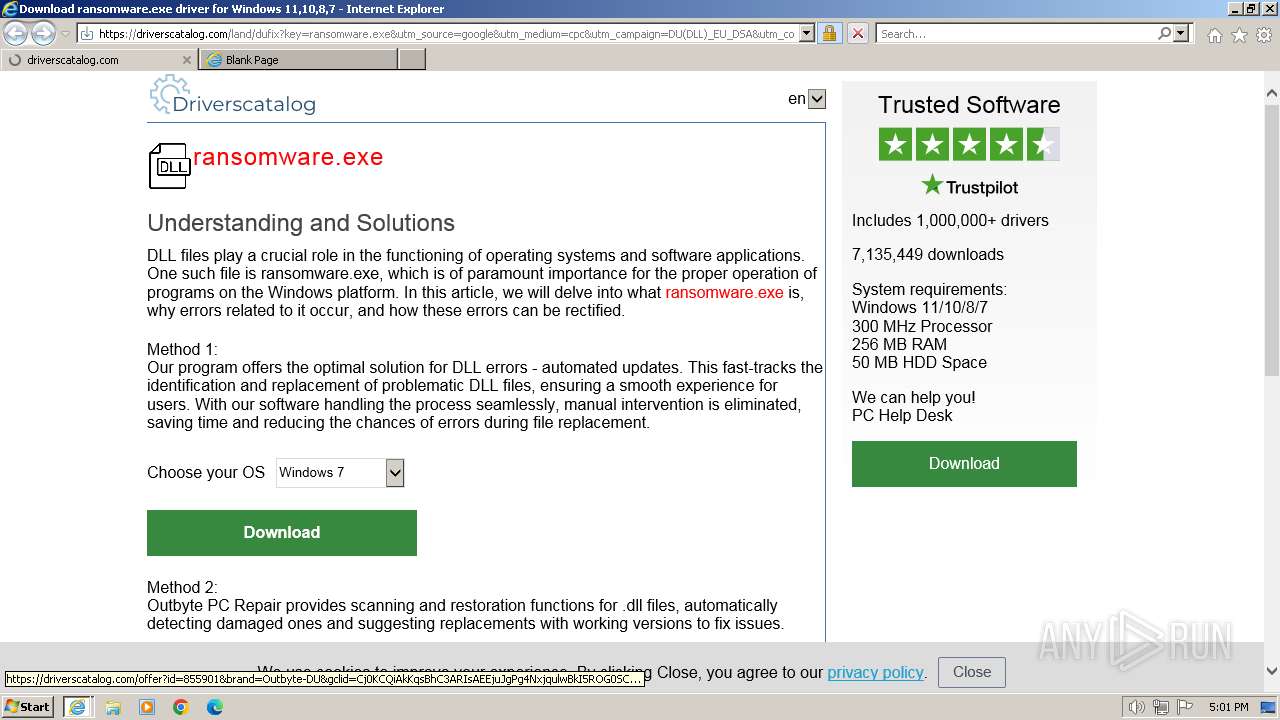Open the address bar history dropdown

[807, 33]
